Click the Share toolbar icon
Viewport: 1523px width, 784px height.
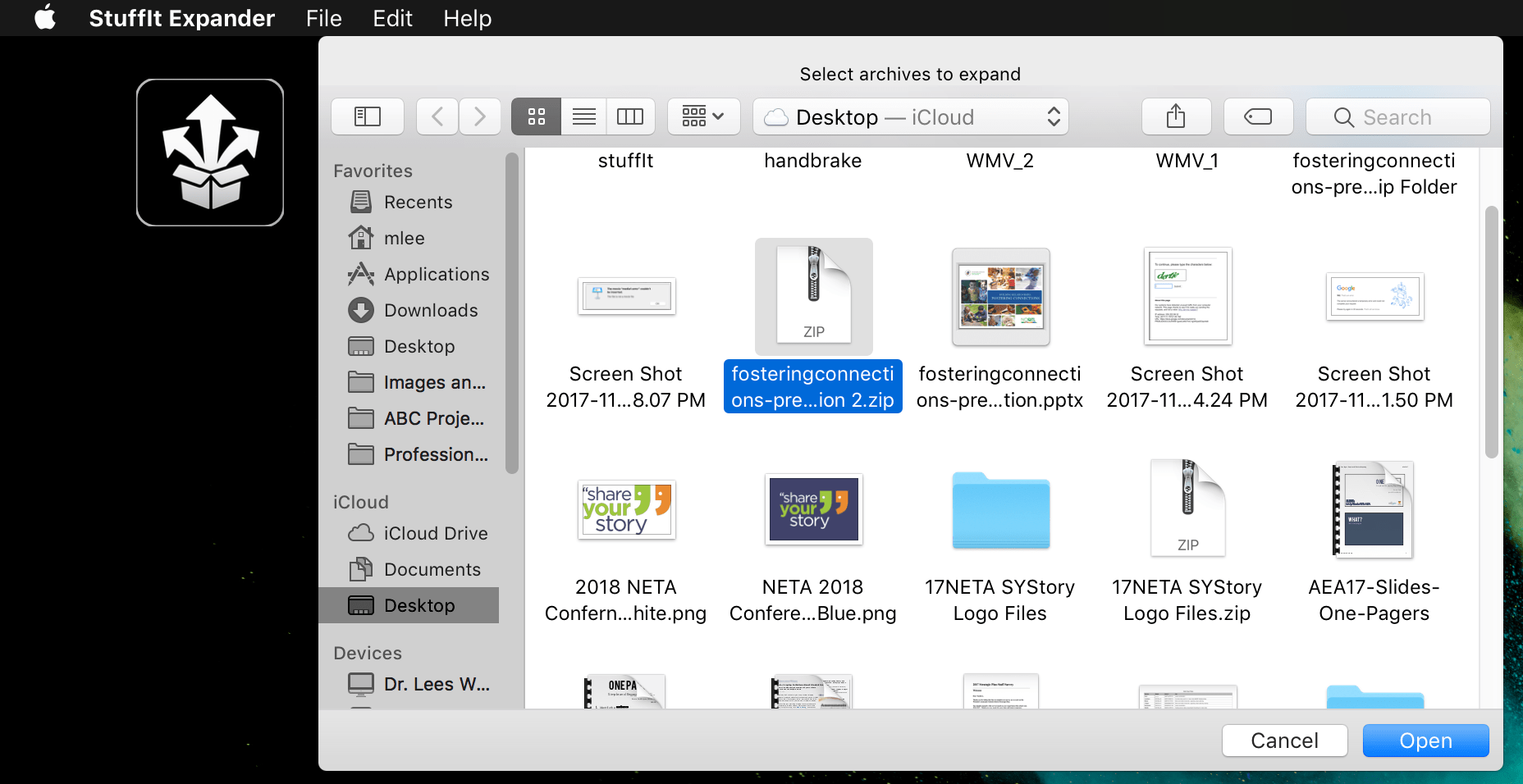click(1176, 116)
